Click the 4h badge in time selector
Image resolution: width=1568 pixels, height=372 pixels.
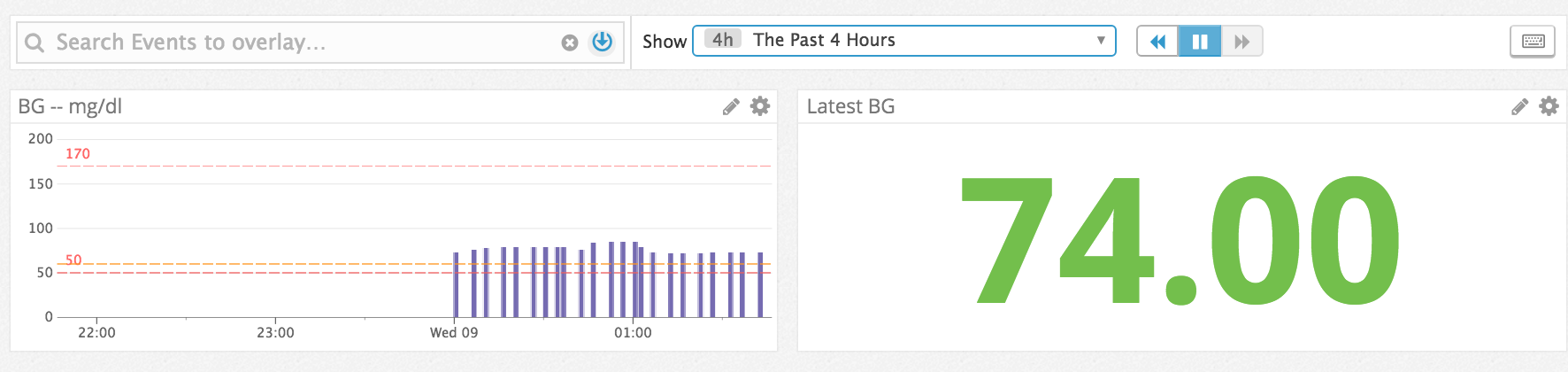722,40
